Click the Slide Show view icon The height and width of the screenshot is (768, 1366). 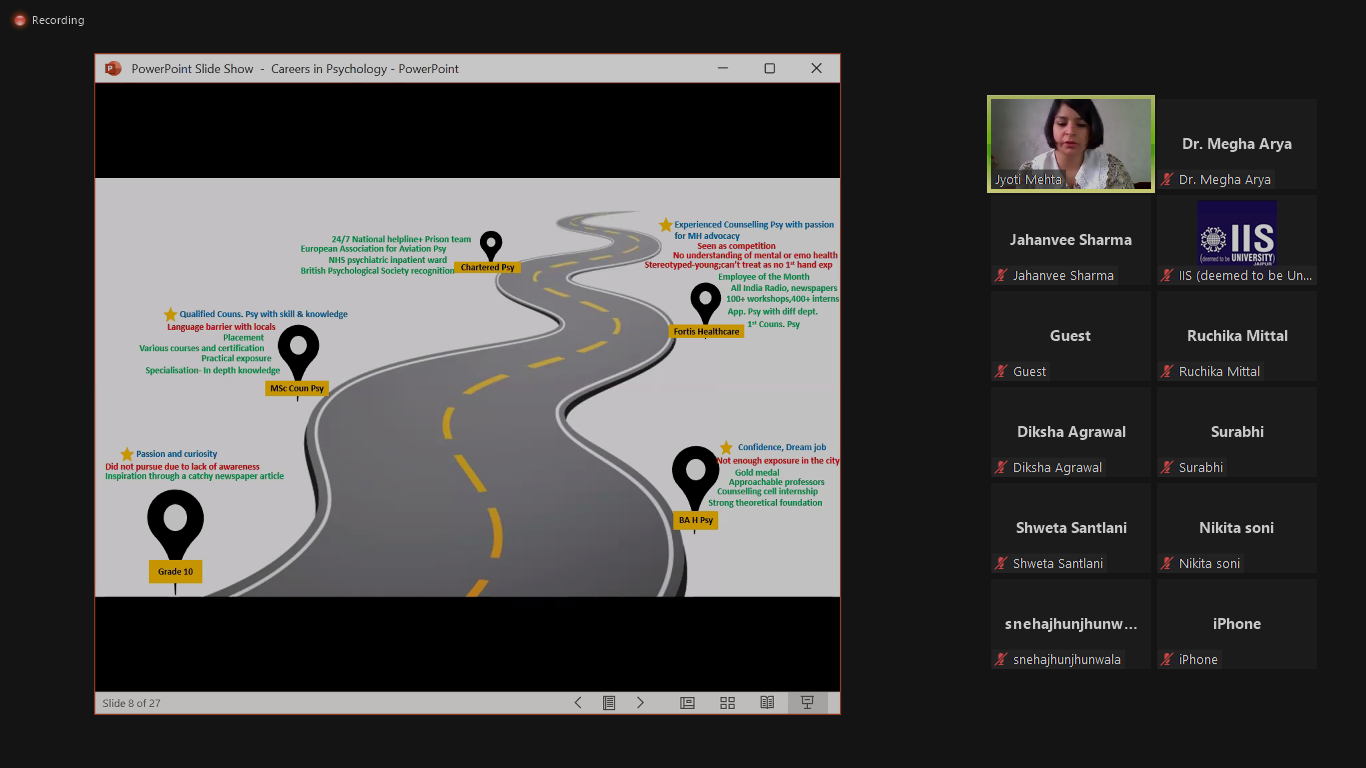click(x=807, y=703)
